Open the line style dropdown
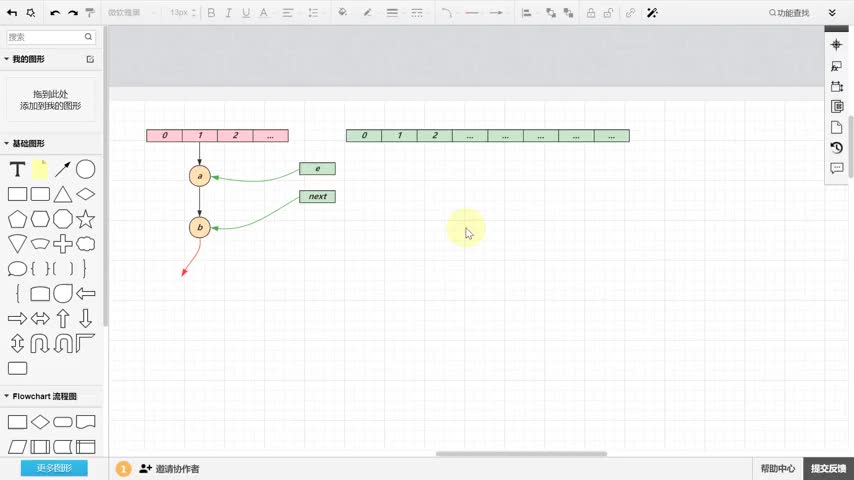Viewport: 854px width, 480px height. pos(417,13)
